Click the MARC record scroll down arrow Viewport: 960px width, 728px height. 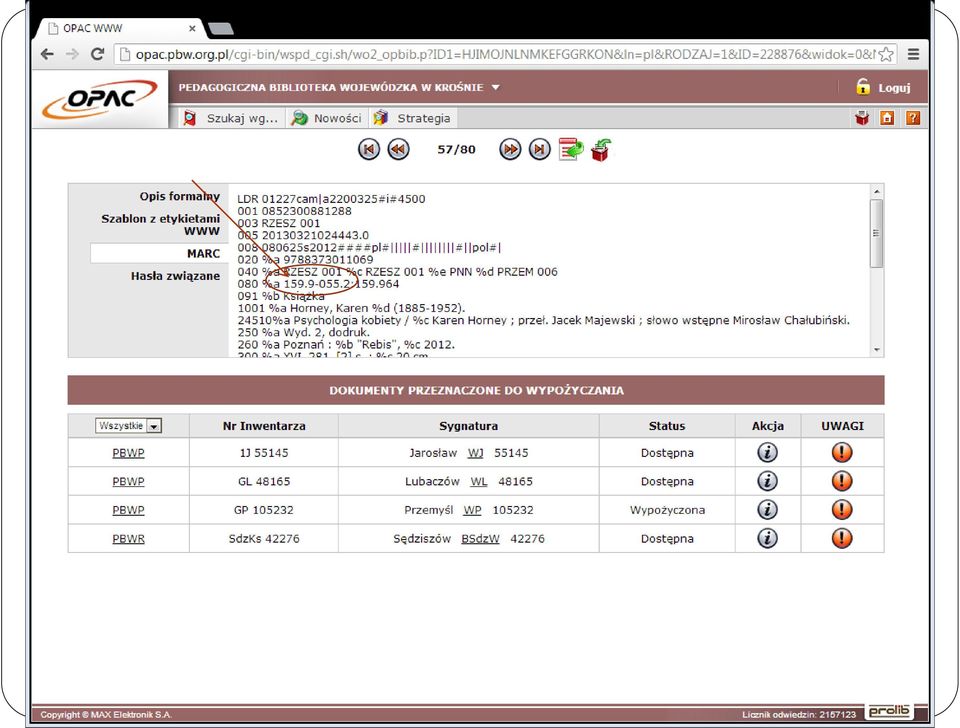[x=877, y=350]
